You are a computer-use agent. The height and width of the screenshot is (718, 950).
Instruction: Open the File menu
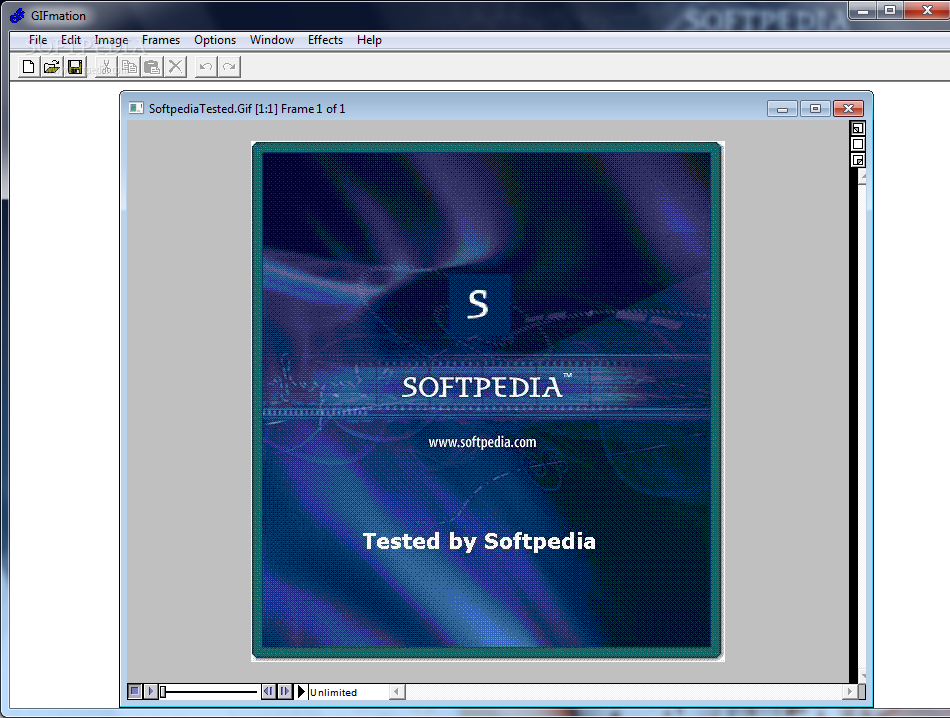(38, 40)
